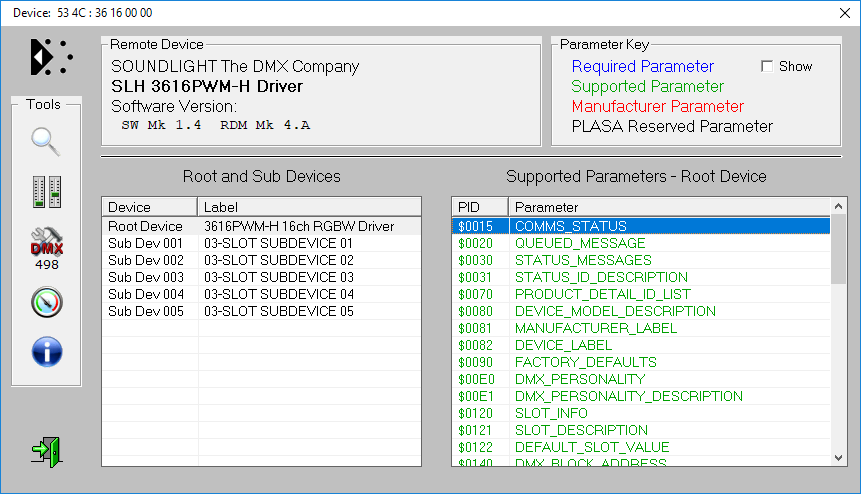
Task: Close the device window
Action: [838, 12]
